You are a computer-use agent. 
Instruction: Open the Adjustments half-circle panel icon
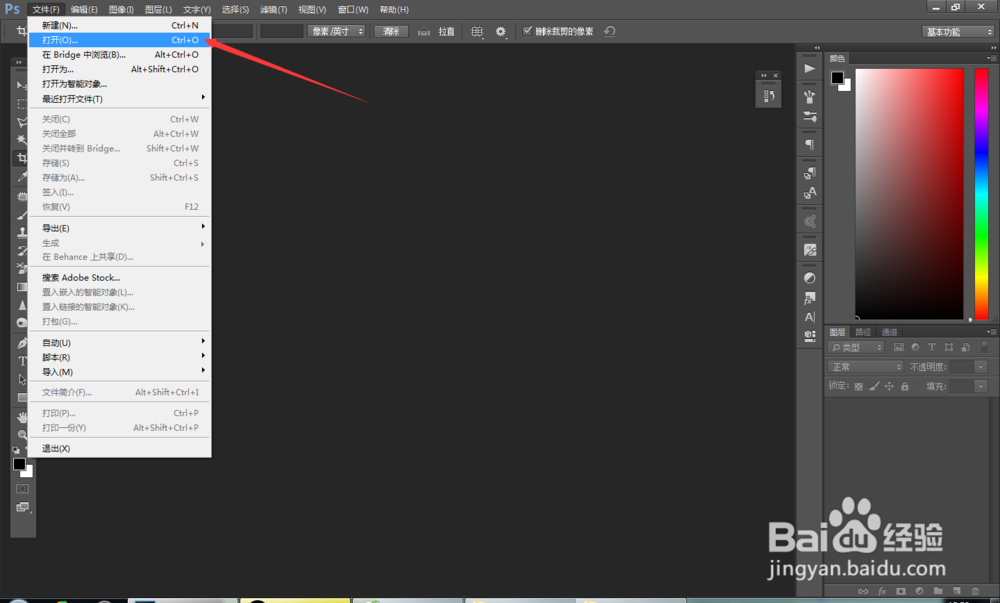click(809, 278)
